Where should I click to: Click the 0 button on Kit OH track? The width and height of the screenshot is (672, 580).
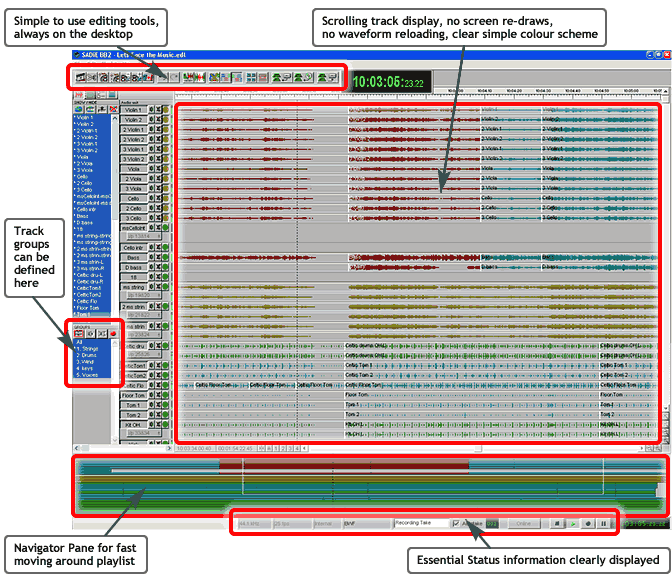pyautogui.click(x=151, y=424)
